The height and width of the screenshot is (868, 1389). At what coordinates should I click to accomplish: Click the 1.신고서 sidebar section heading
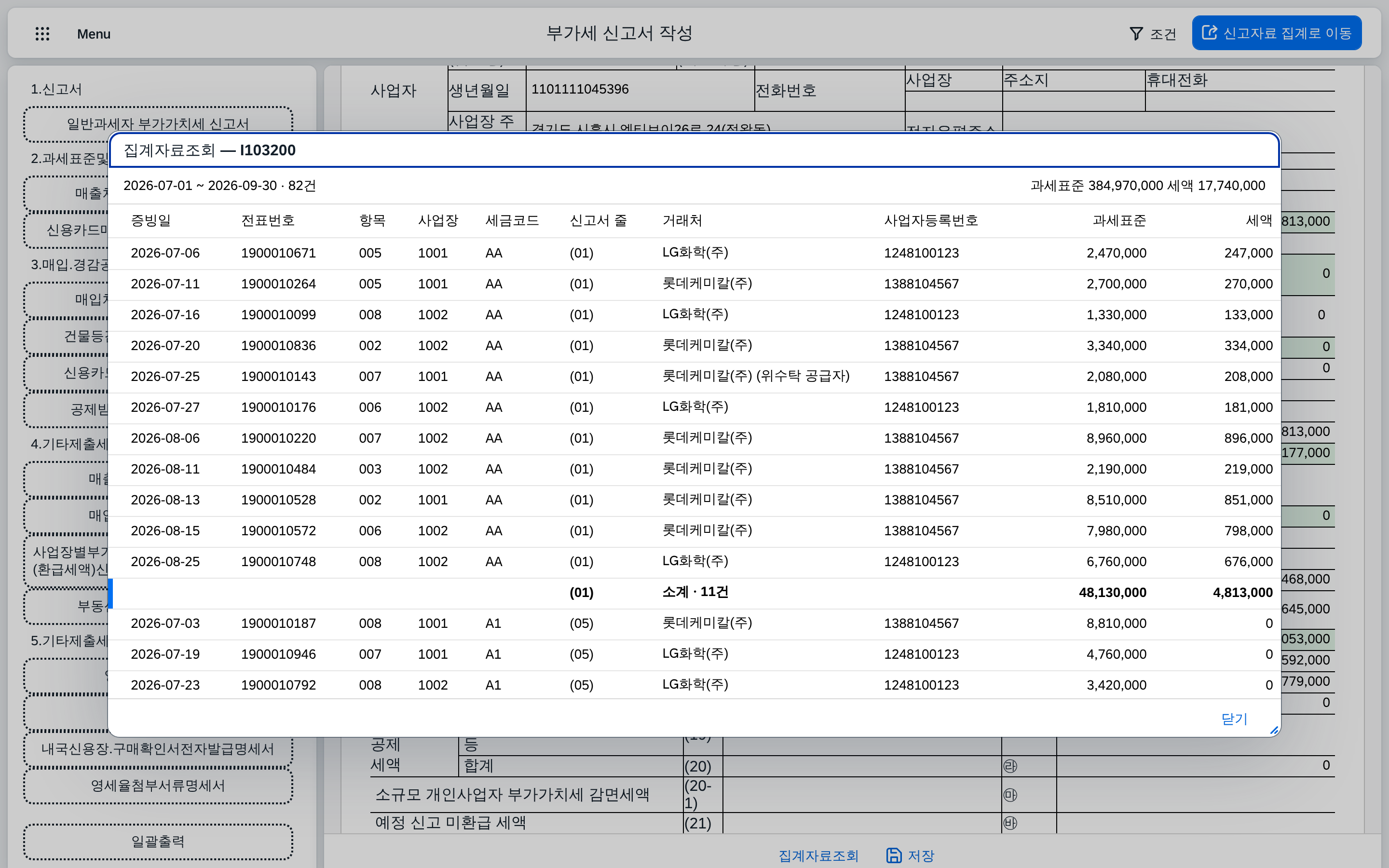pyautogui.click(x=56, y=90)
